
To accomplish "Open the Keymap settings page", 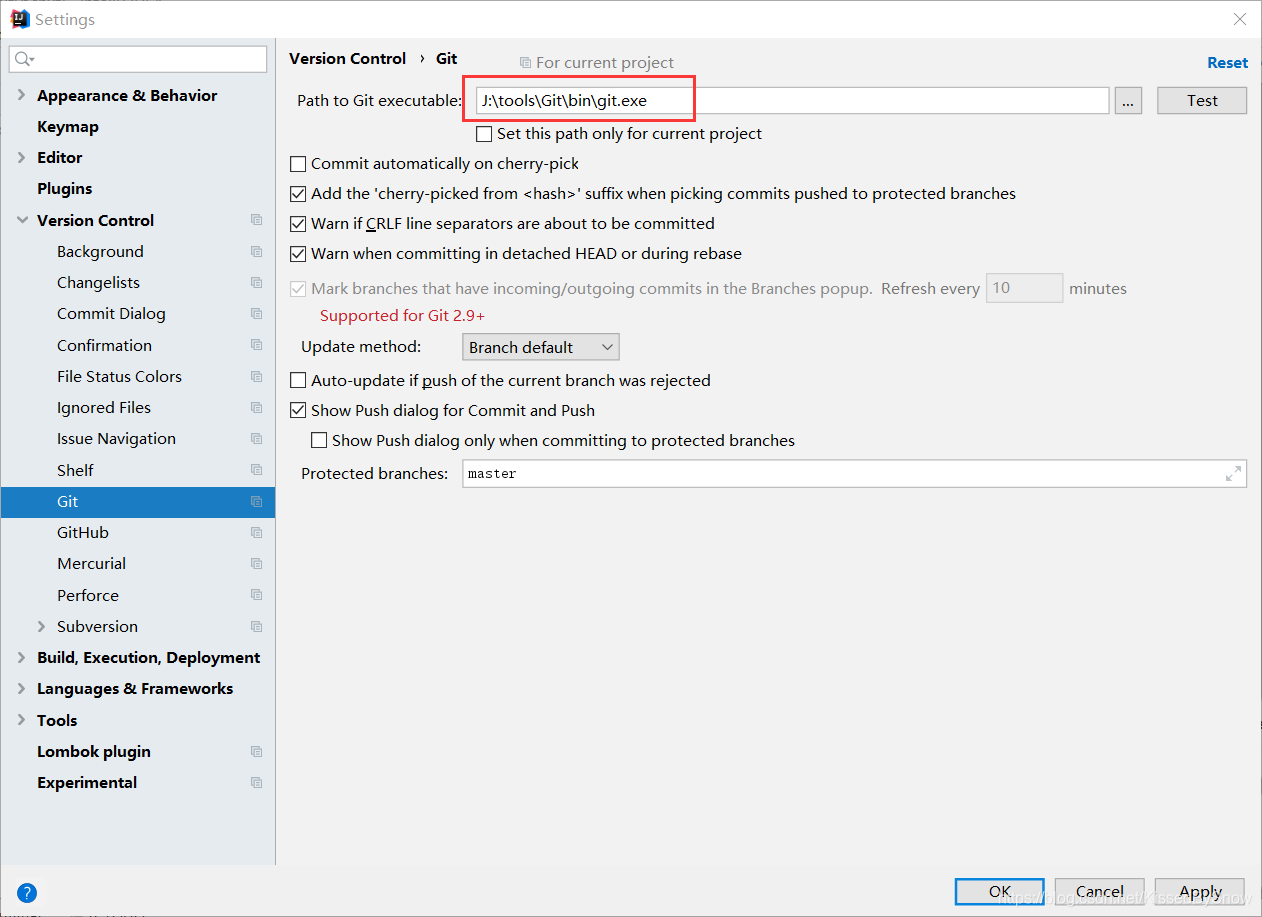I will coord(68,126).
